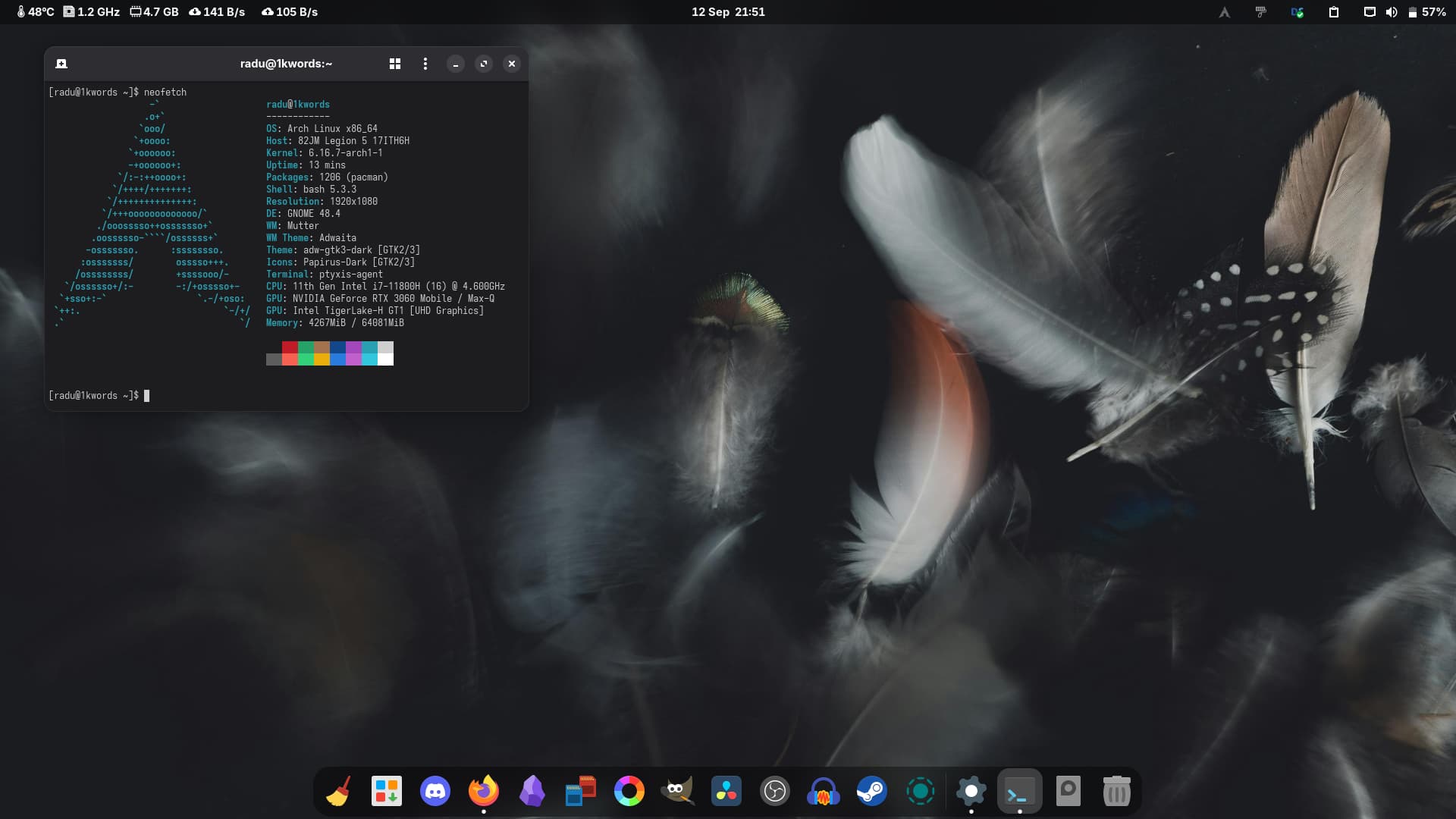Open DaVinci Resolve from the dock
Viewport: 1456px width, 819px height.
pyautogui.click(x=726, y=792)
